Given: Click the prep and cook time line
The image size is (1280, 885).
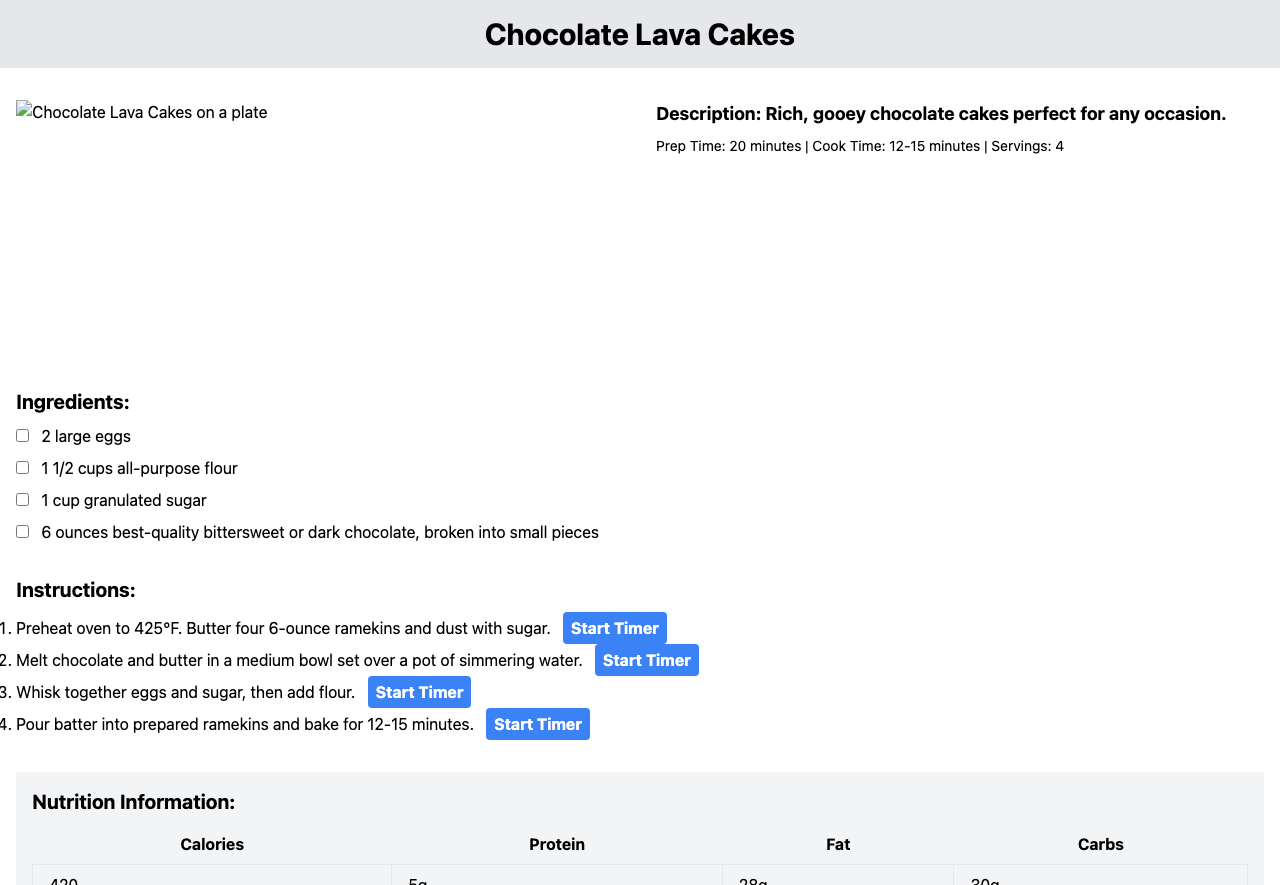Looking at the screenshot, I should point(859,146).
